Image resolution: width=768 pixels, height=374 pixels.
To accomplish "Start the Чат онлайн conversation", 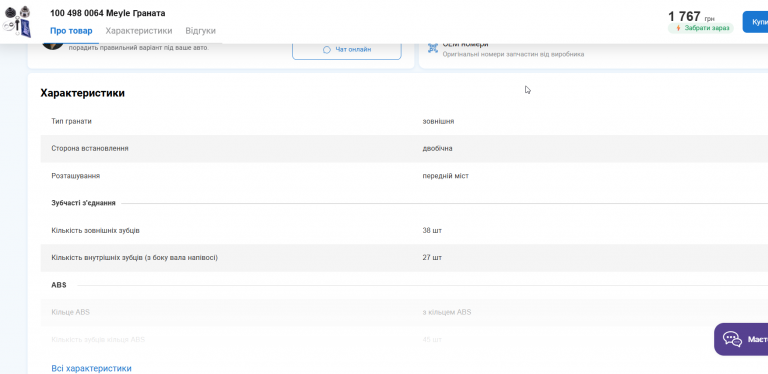I will [x=347, y=50].
